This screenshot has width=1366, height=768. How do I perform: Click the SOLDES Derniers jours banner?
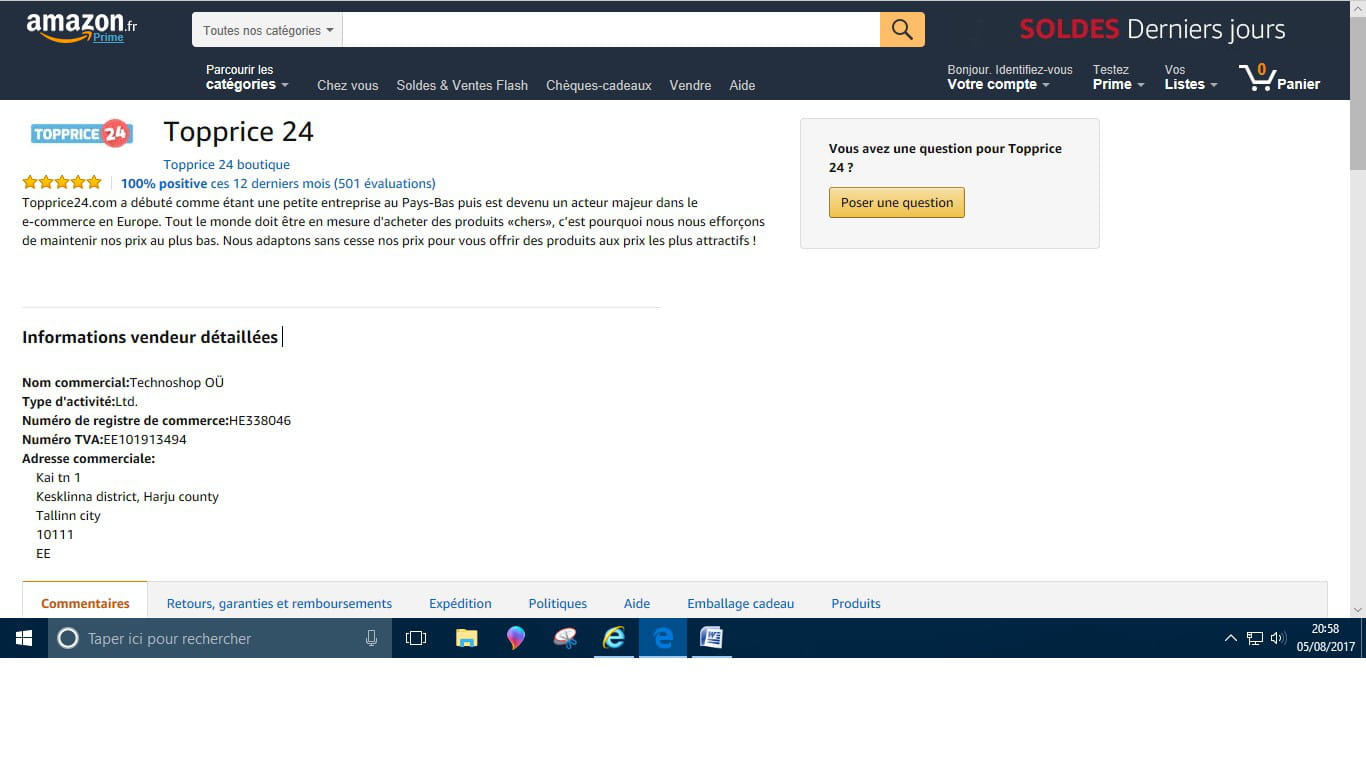click(x=1152, y=29)
